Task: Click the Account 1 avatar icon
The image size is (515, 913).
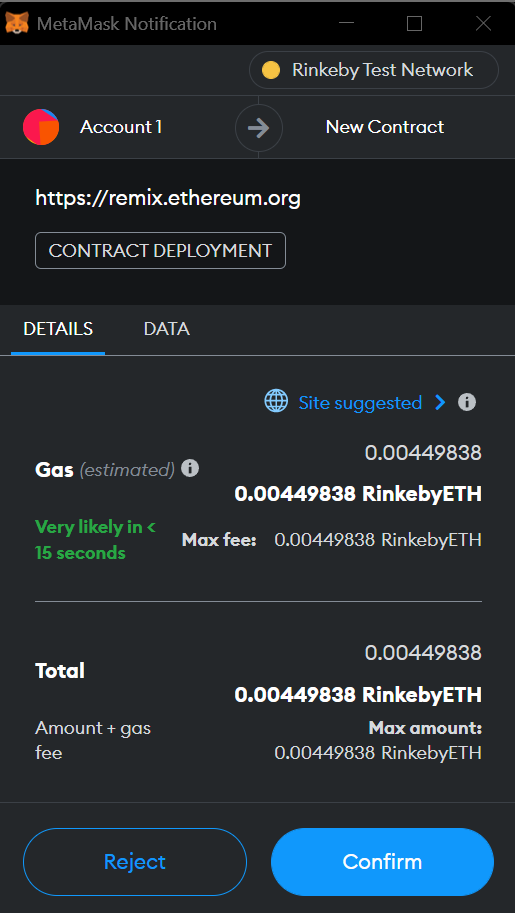Action: pyautogui.click(x=41, y=126)
